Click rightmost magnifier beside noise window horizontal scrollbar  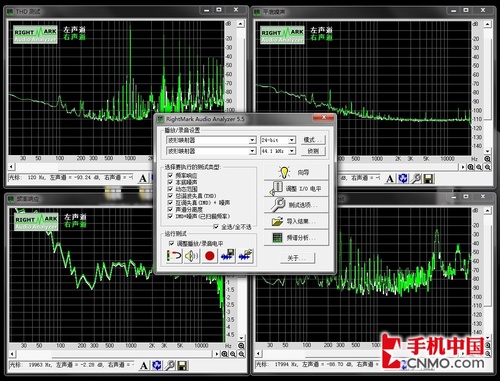pyautogui.click(x=487, y=167)
